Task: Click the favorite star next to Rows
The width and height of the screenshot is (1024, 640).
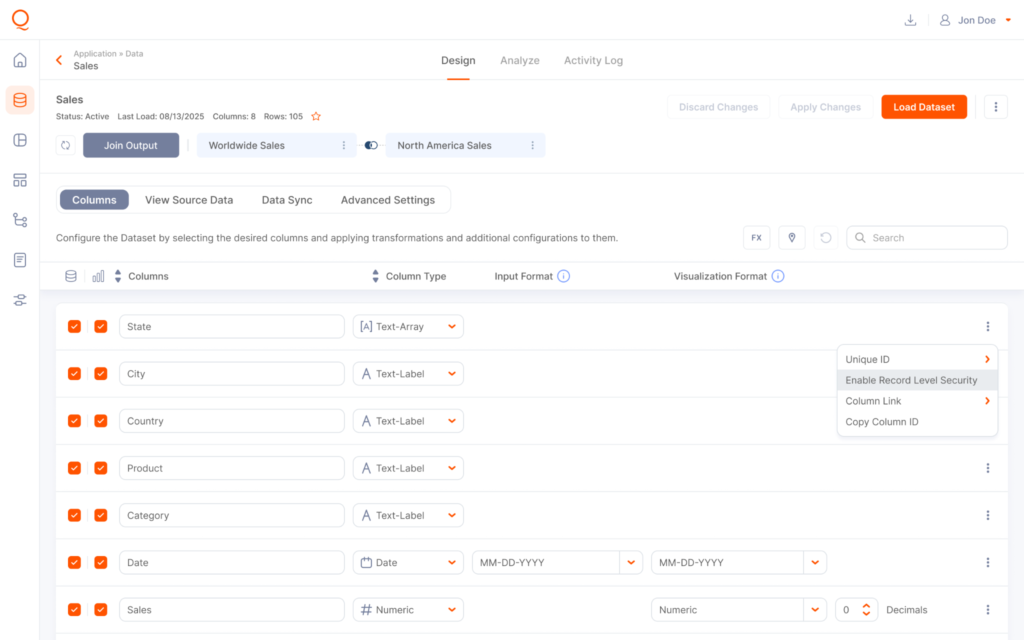Action: pyautogui.click(x=316, y=117)
